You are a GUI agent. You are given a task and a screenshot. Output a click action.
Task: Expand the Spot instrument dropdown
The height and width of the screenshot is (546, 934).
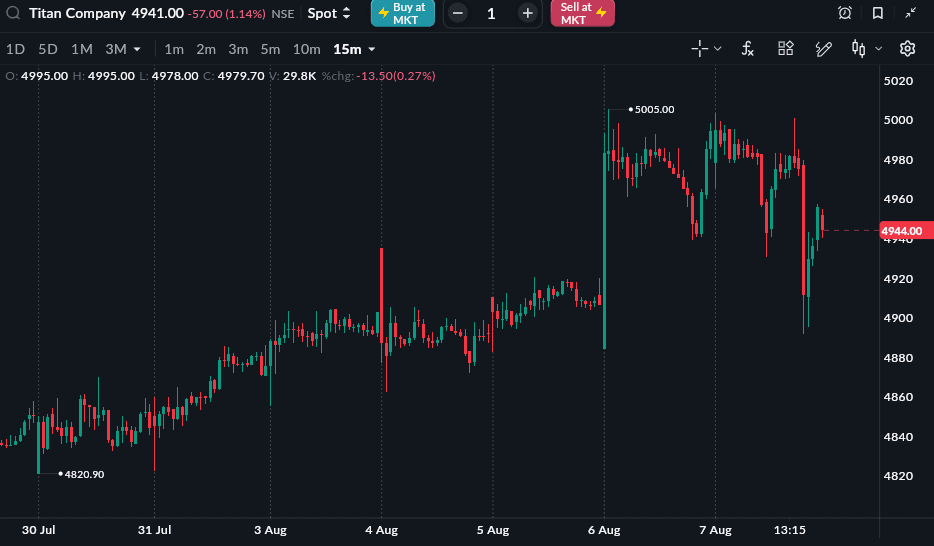pos(329,13)
